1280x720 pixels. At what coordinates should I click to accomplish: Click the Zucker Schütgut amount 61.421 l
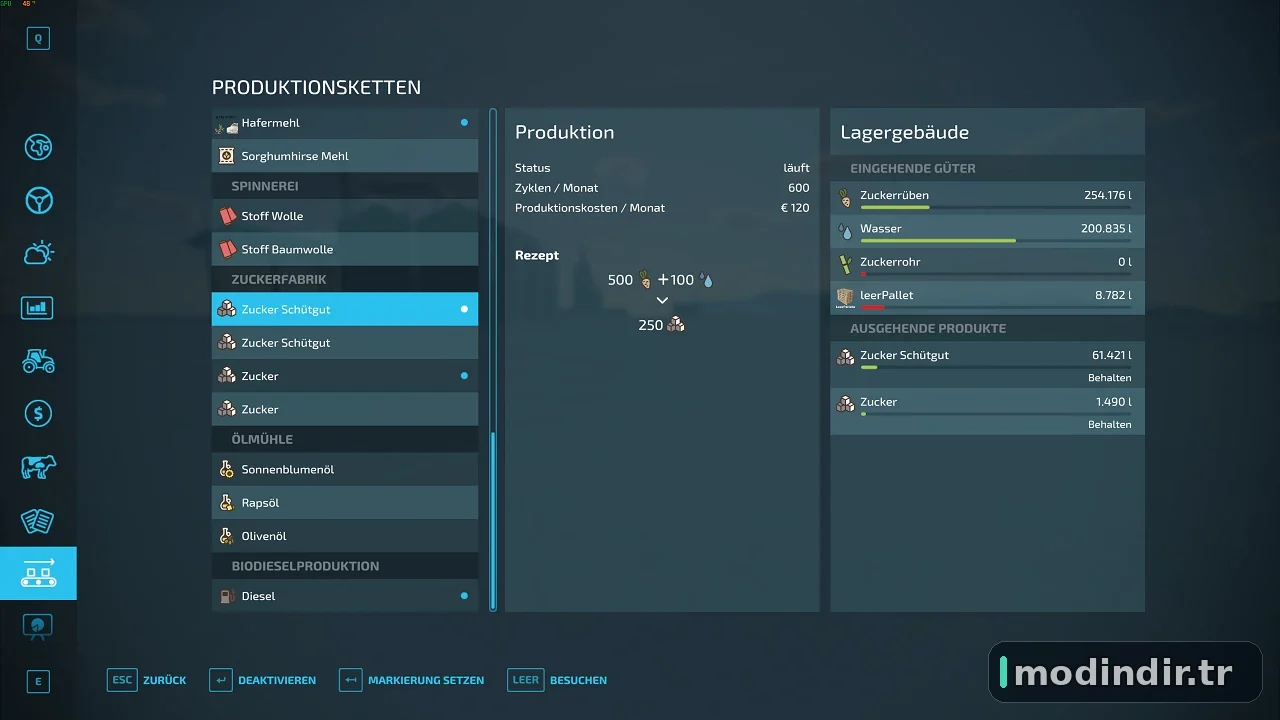pos(1112,355)
